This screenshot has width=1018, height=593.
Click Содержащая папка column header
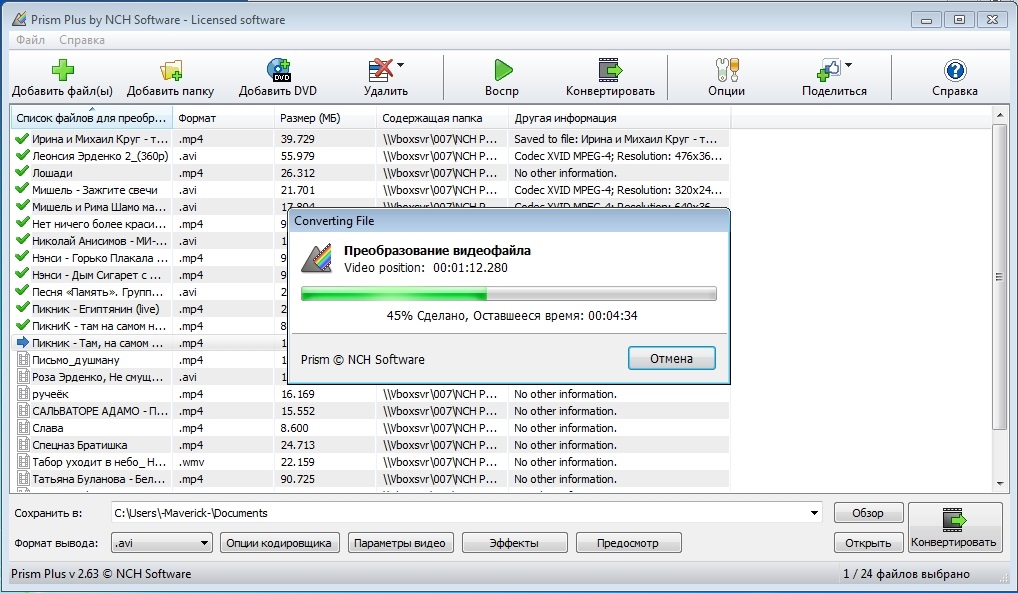click(x=442, y=118)
